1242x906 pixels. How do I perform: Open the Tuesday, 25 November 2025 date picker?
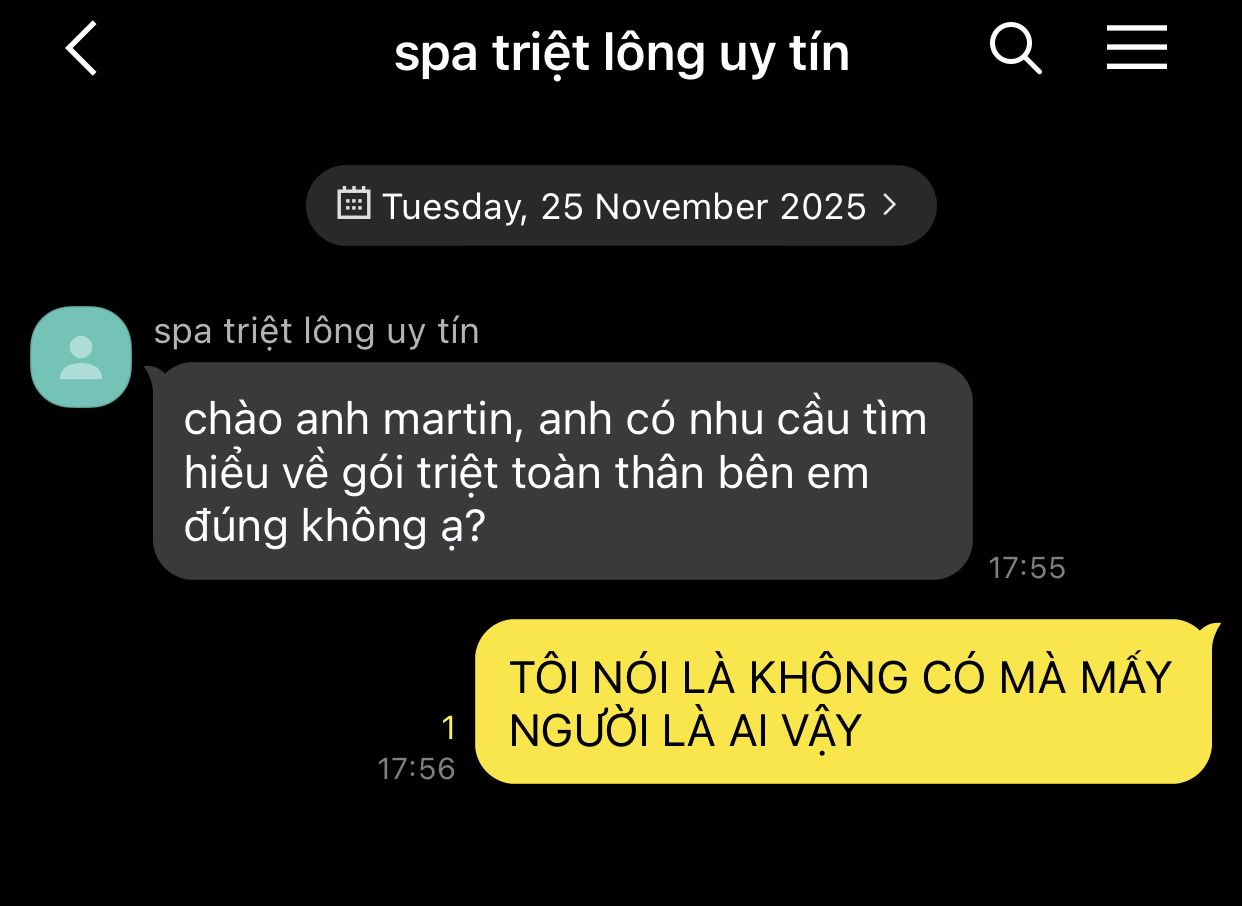621,205
